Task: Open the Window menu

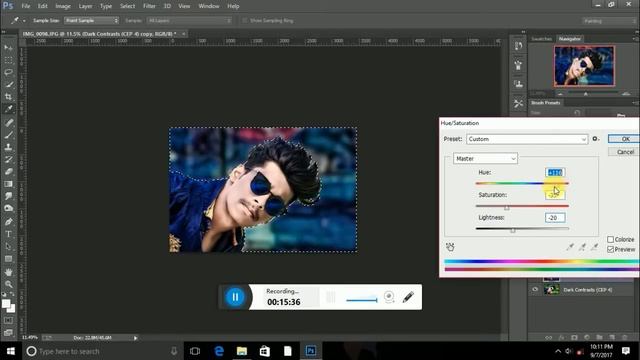Action: (209, 6)
